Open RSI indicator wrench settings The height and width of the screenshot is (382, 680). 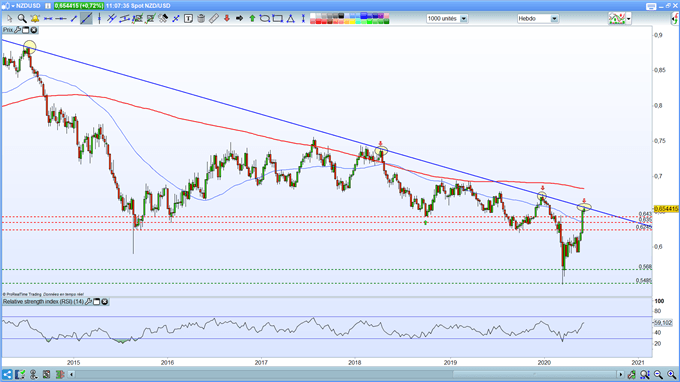88,301
